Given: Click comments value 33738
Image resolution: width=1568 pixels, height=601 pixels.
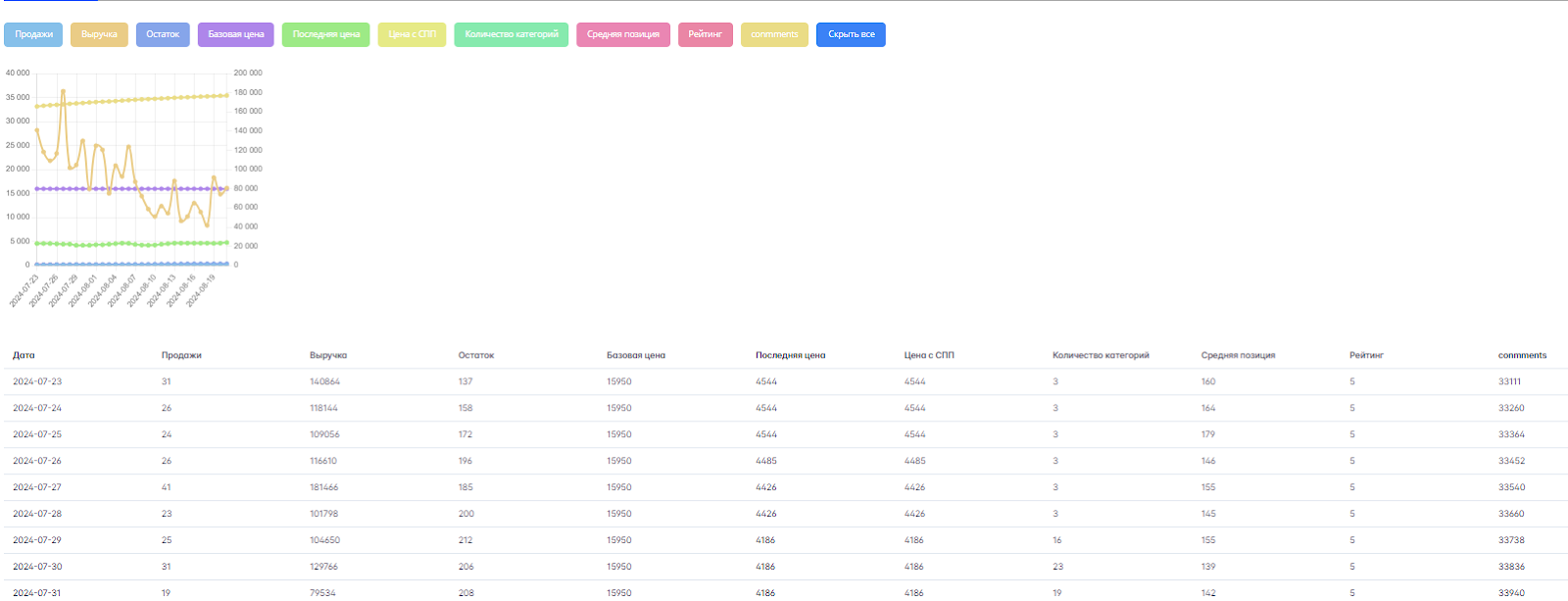Looking at the screenshot, I should (x=1512, y=540).
